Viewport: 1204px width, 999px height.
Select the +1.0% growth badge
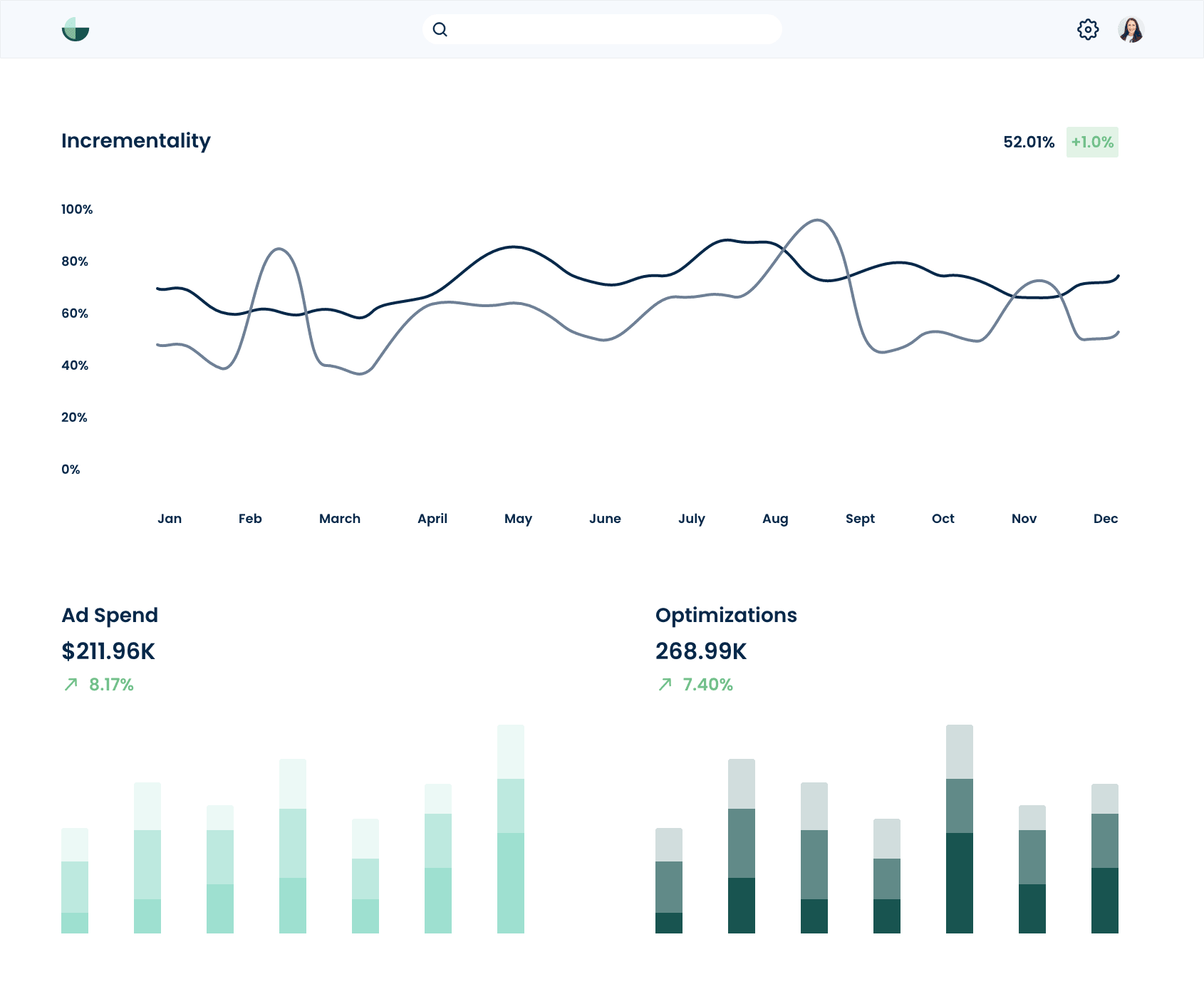click(1091, 142)
